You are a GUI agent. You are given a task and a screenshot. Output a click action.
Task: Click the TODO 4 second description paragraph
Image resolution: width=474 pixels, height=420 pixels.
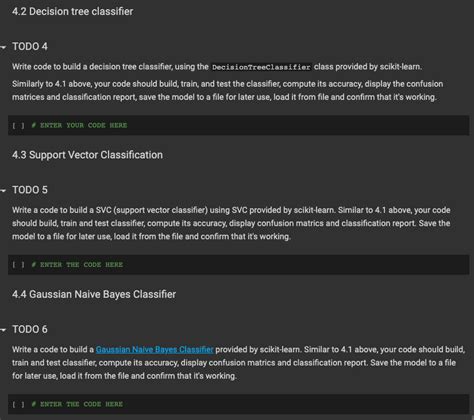click(228, 90)
